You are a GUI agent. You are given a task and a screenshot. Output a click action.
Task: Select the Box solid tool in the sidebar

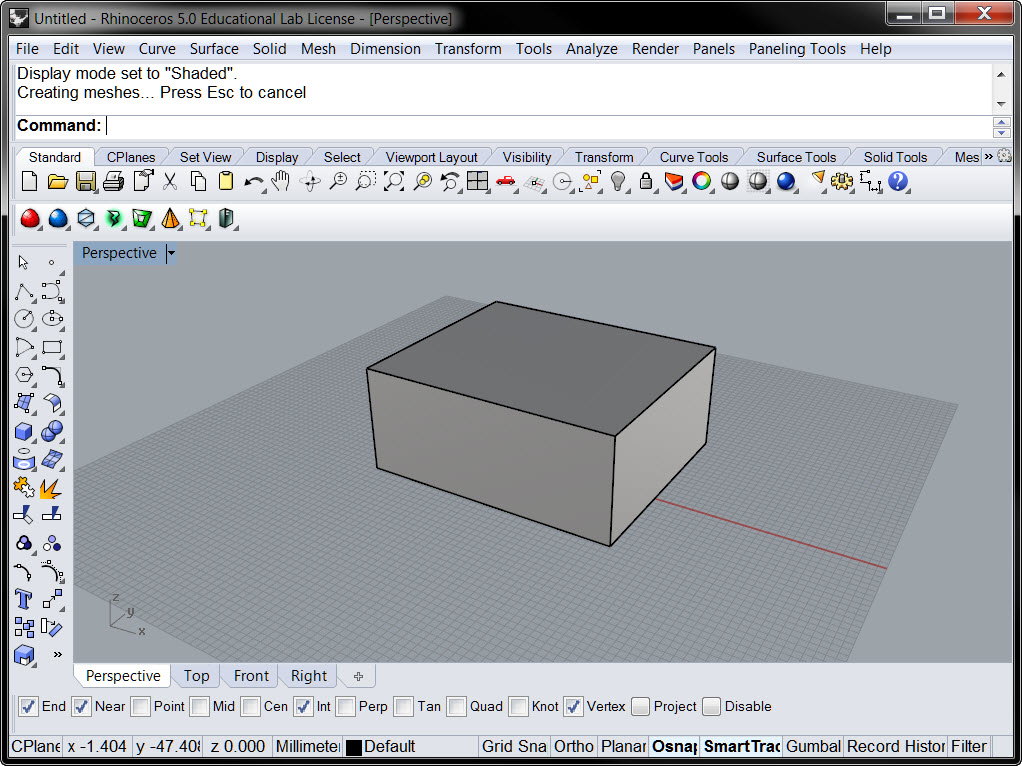24,431
